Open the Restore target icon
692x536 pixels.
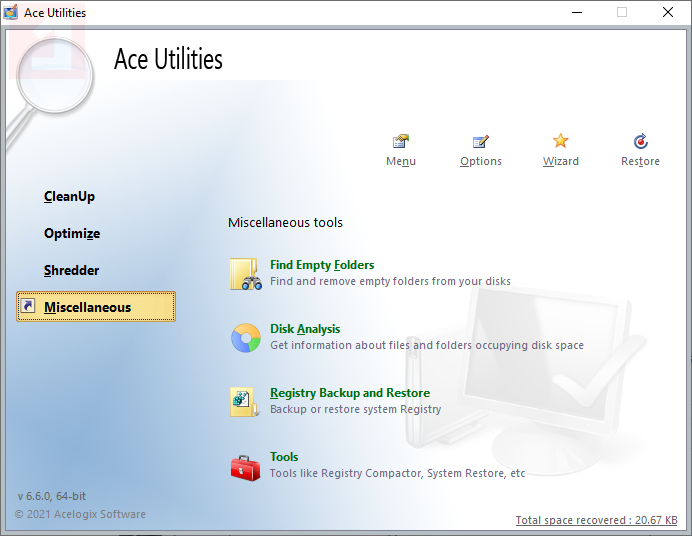pos(640,141)
